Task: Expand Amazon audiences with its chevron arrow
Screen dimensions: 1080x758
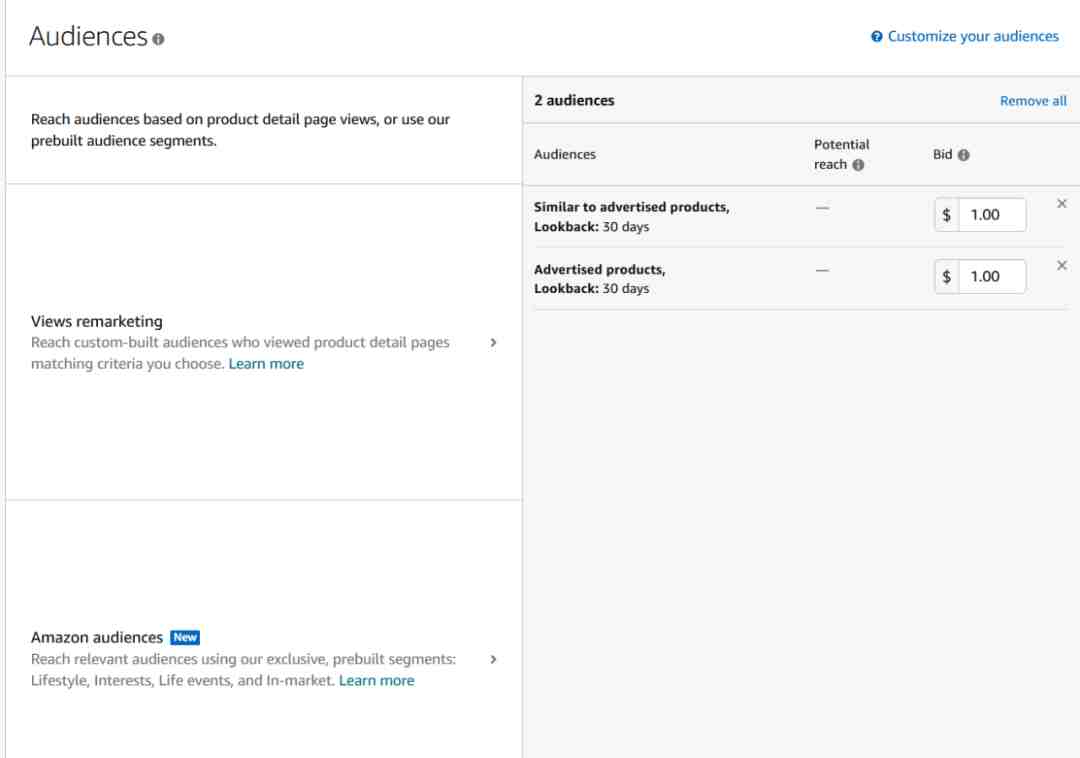Action: [x=493, y=660]
